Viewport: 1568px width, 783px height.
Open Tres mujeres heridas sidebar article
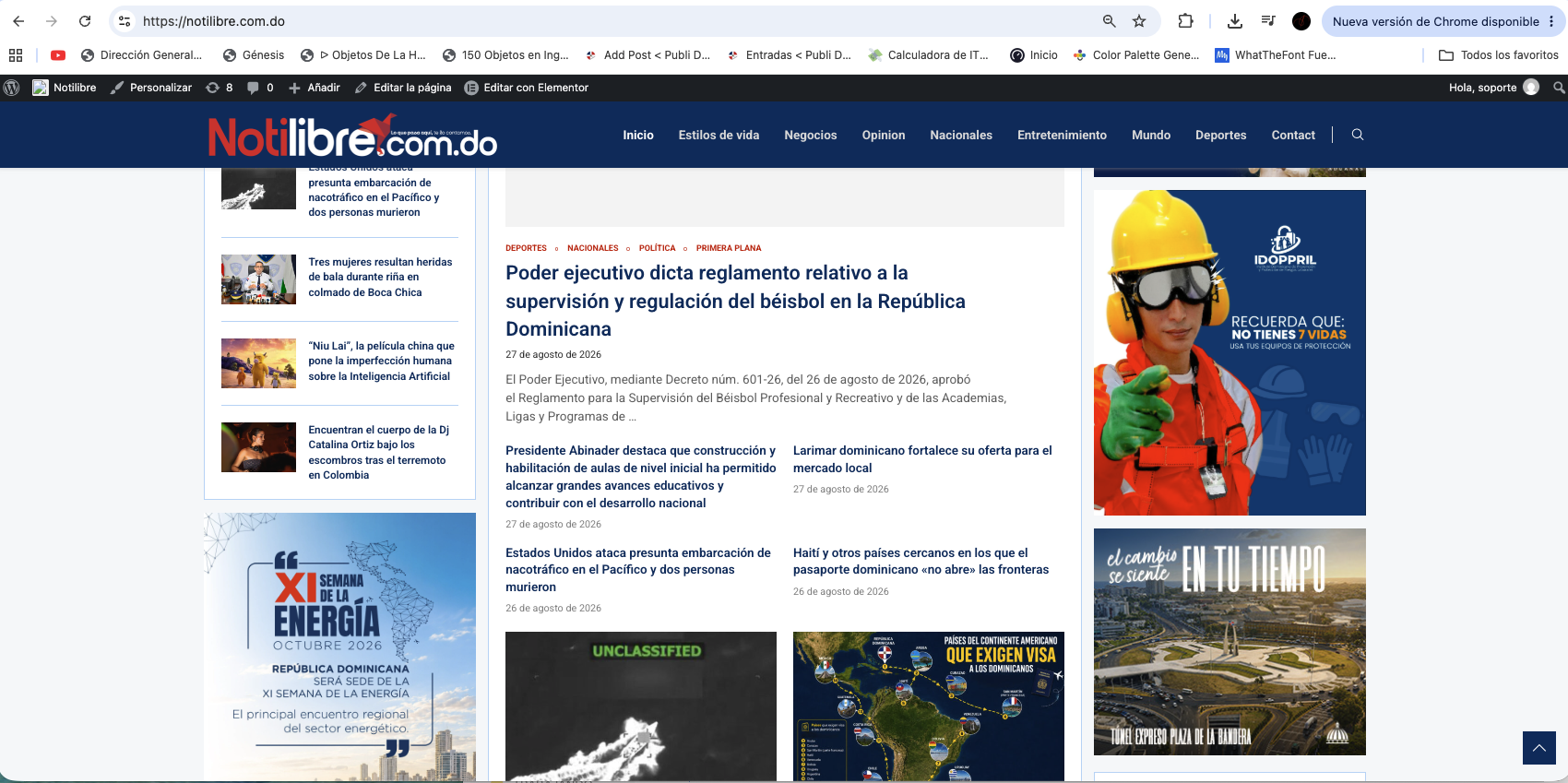pyautogui.click(x=380, y=277)
